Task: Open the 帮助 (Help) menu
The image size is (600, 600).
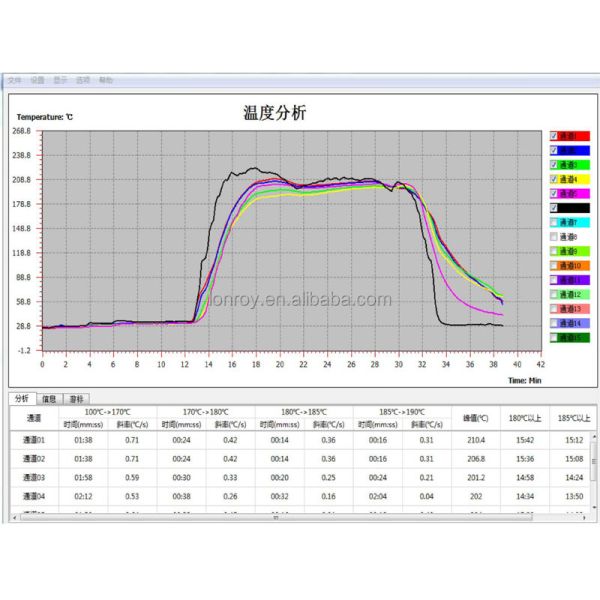Action: pos(106,80)
